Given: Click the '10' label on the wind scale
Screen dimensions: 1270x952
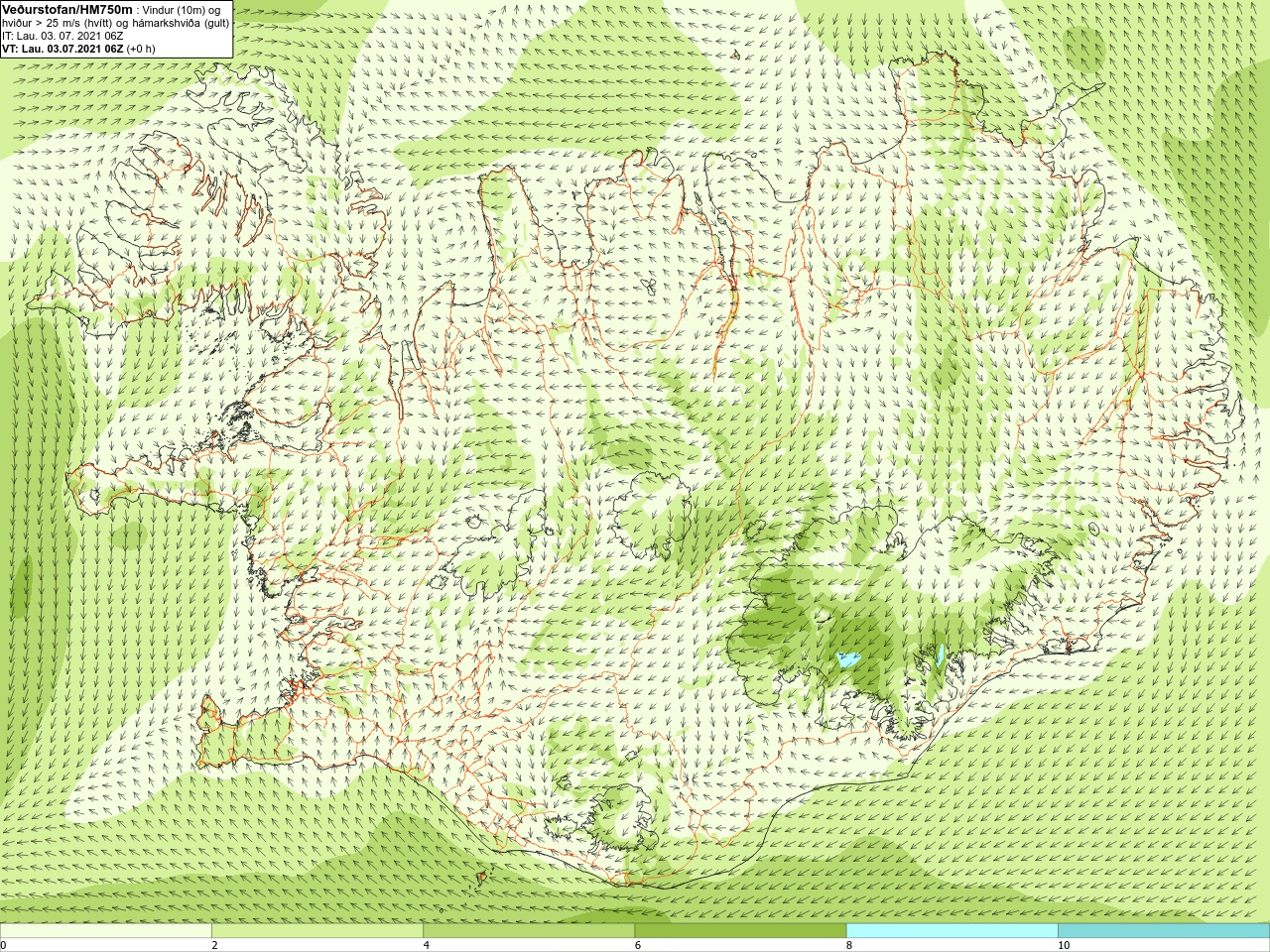Looking at the screenshot, I should [1064, 945].
